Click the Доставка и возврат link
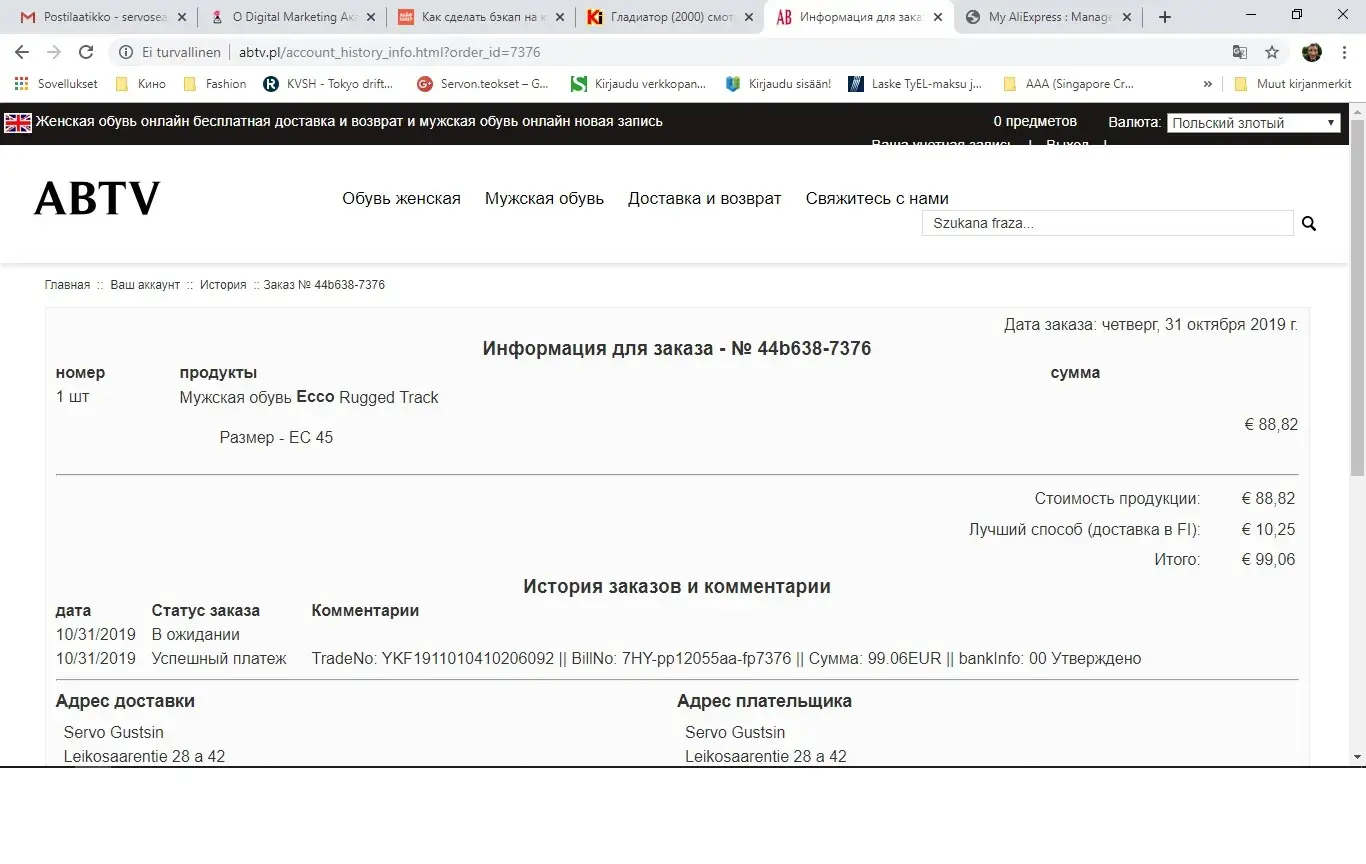 coord(704,198)
